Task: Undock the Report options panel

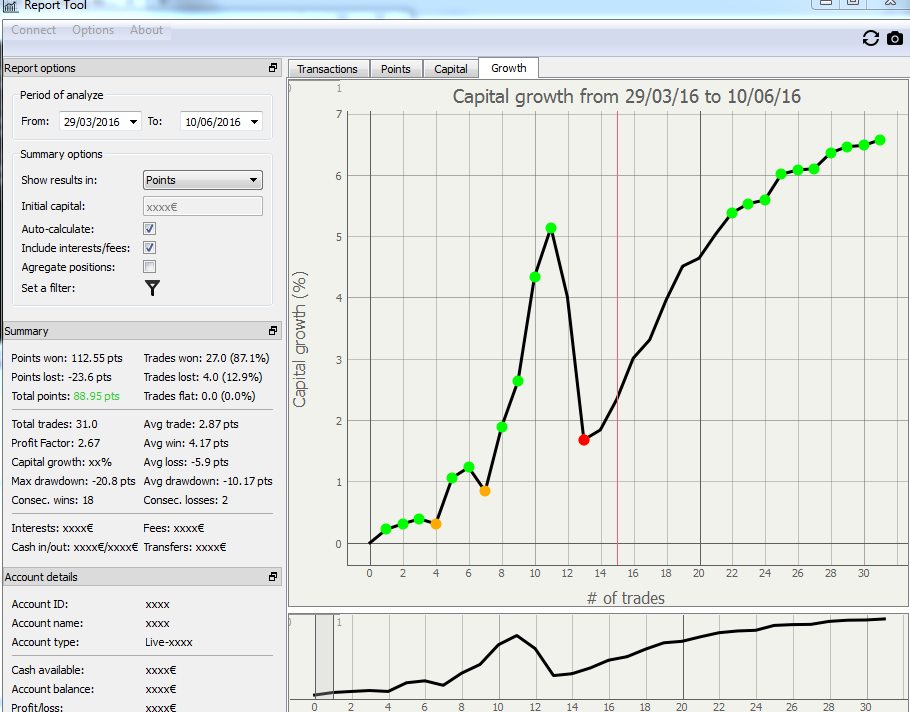Action: [273, 68]
